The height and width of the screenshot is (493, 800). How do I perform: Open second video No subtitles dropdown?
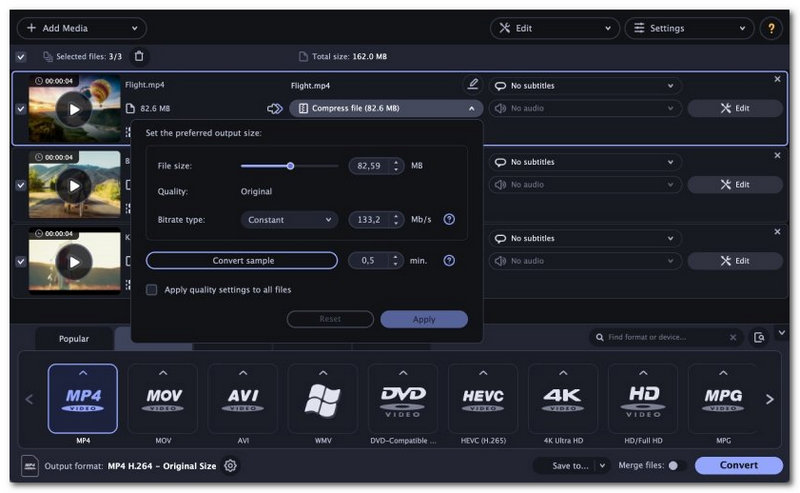pos(585,162)
